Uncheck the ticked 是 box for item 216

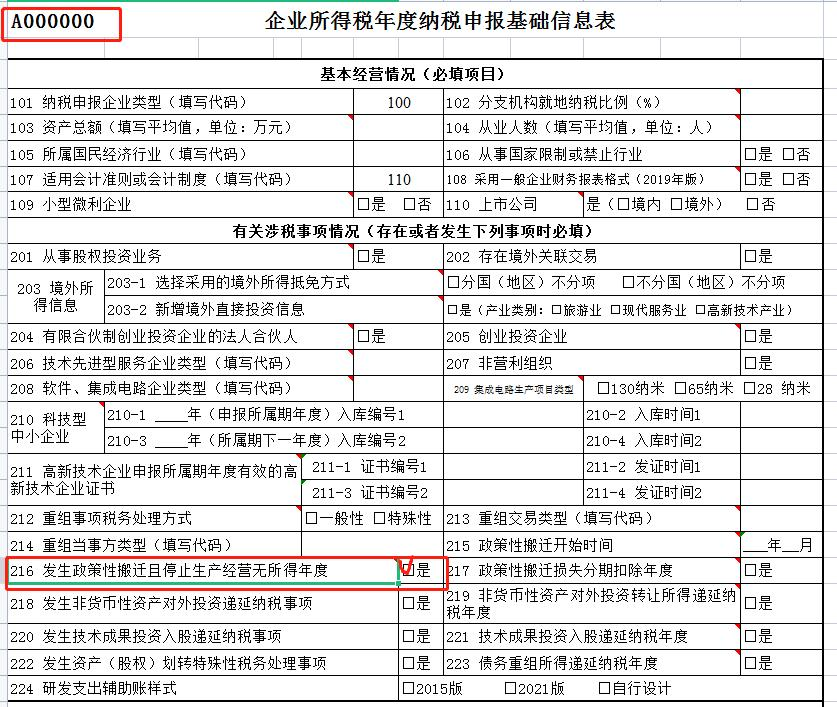point(408,570)
